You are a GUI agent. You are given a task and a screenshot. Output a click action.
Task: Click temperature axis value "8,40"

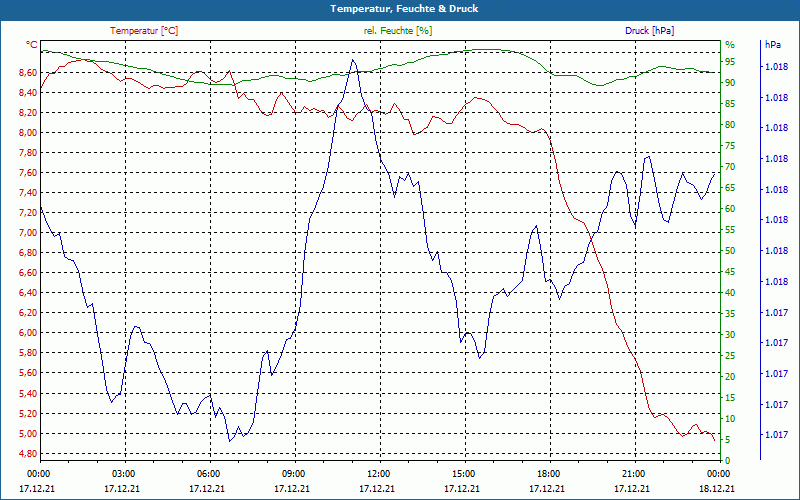pos(28,93)
